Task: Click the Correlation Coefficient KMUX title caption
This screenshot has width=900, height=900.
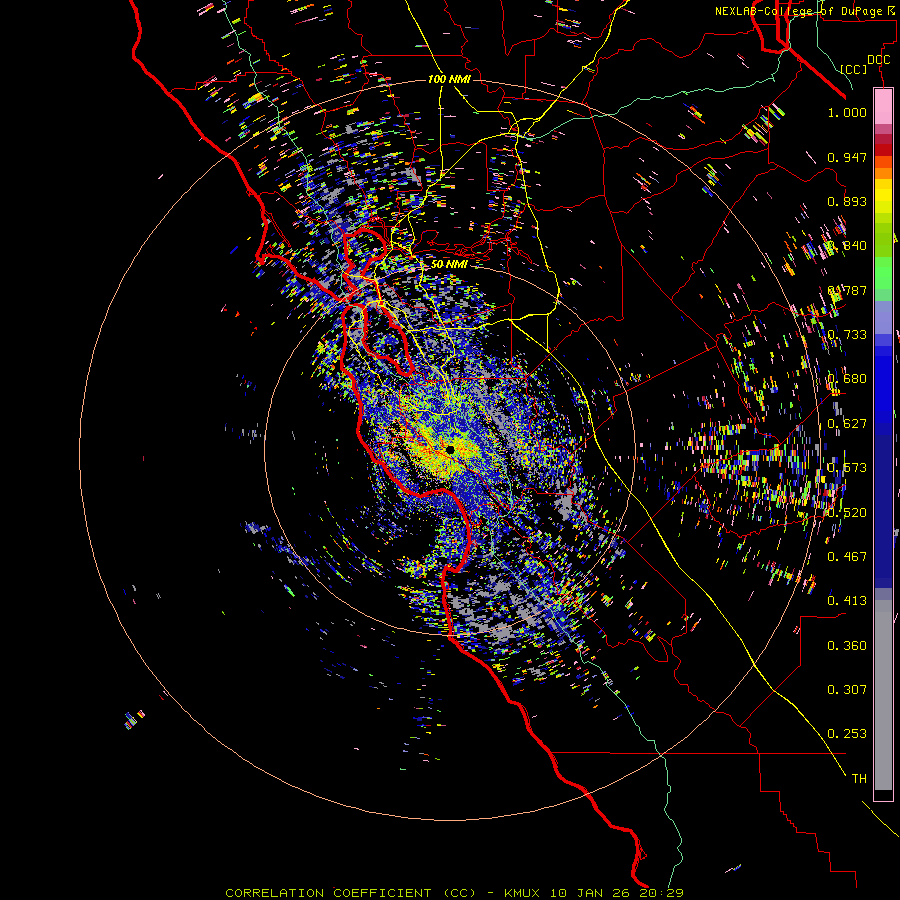Action: coord(454,893)
